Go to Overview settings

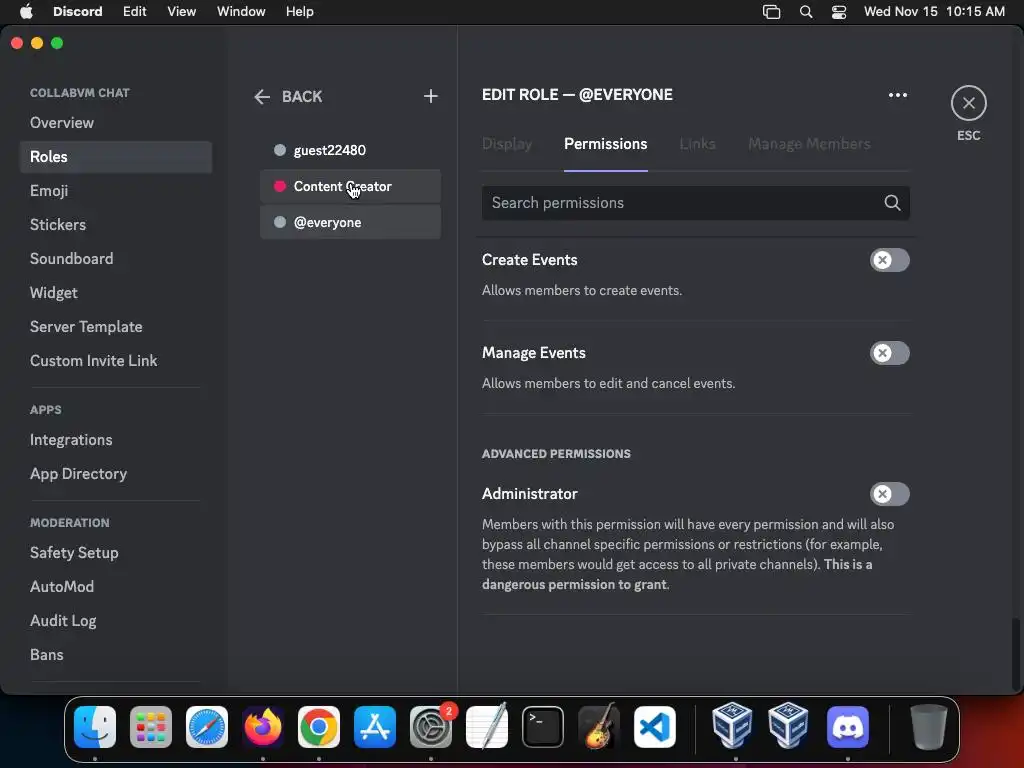coord(116,123)
